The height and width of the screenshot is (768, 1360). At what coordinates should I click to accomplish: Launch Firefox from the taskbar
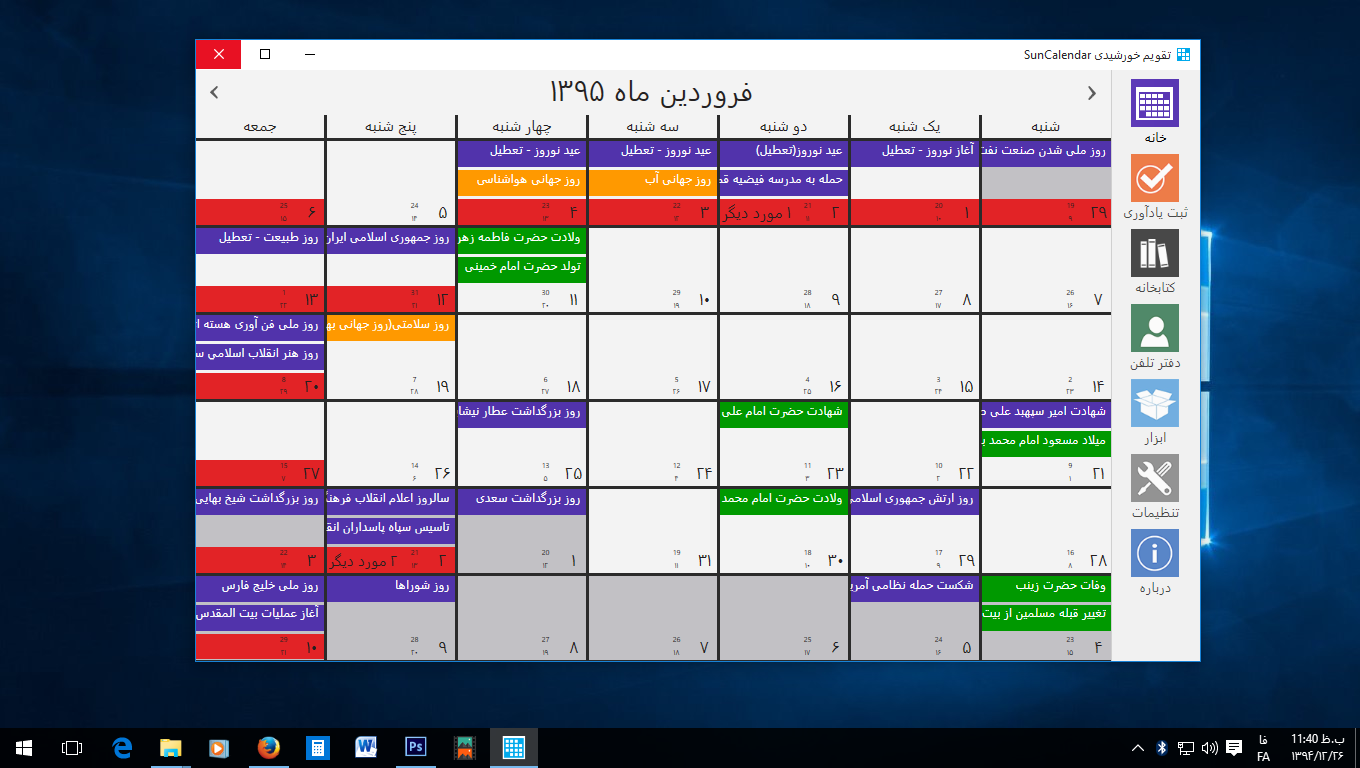pos(268,748)
